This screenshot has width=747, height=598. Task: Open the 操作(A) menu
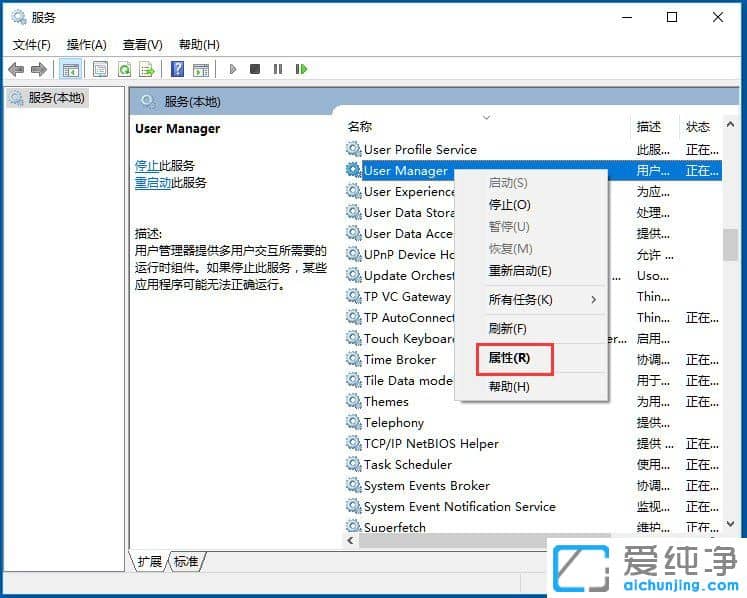coord(87,45)
